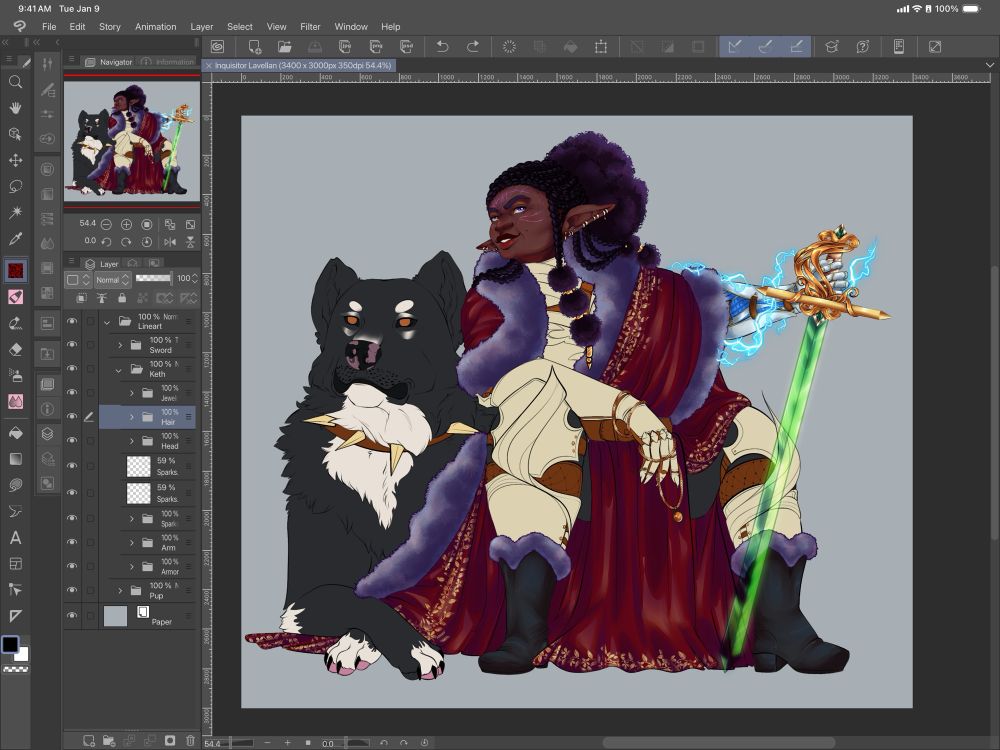Open the Clip Studio app logo menu
The height and width of the screenshot is (750, 1000).
20,26
